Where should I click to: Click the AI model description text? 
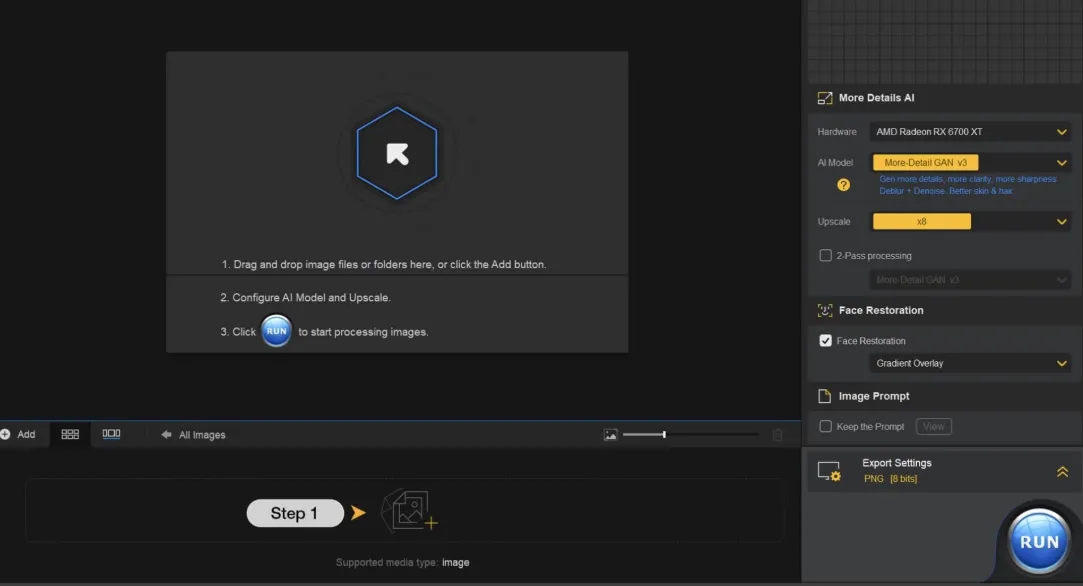pyautogui.click(x=968, y=185)
